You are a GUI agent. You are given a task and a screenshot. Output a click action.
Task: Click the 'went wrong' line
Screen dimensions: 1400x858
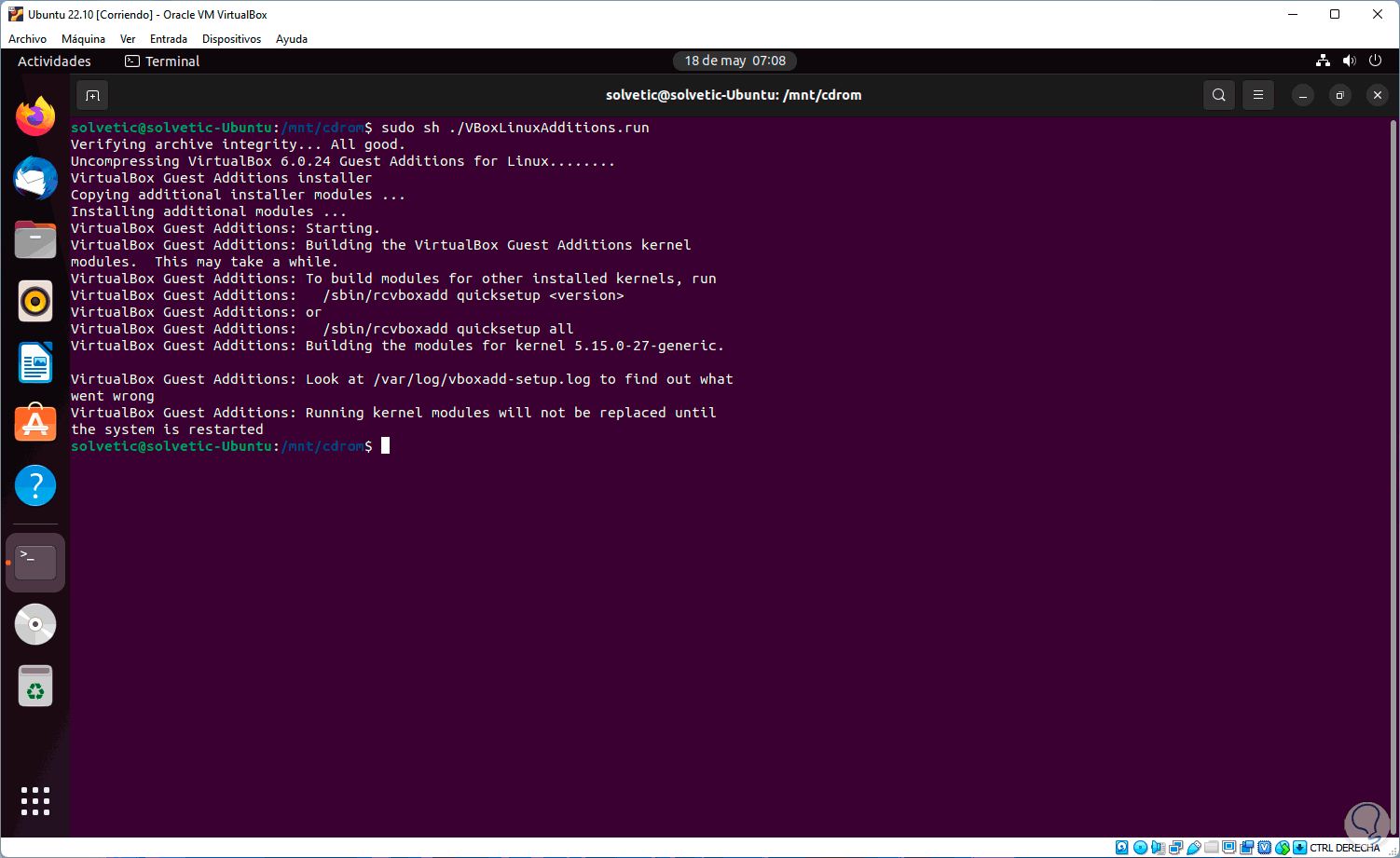pos(113,396)
